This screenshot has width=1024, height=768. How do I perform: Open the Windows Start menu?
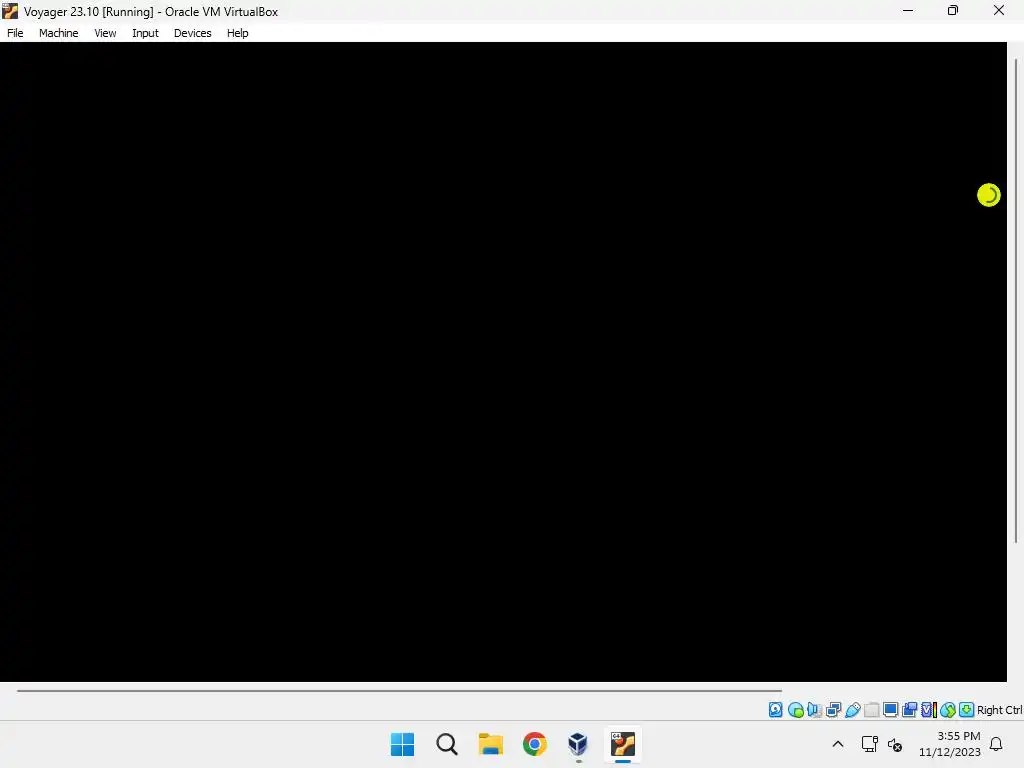tap(402, 744)
